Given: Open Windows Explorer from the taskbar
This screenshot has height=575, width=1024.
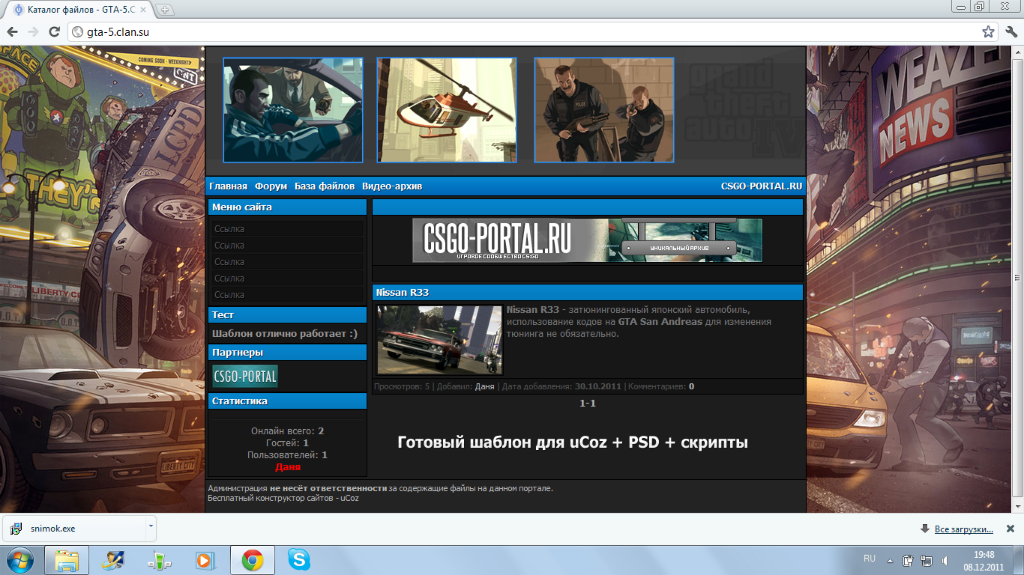Looking at the screenshot, I should click(67, 560).
